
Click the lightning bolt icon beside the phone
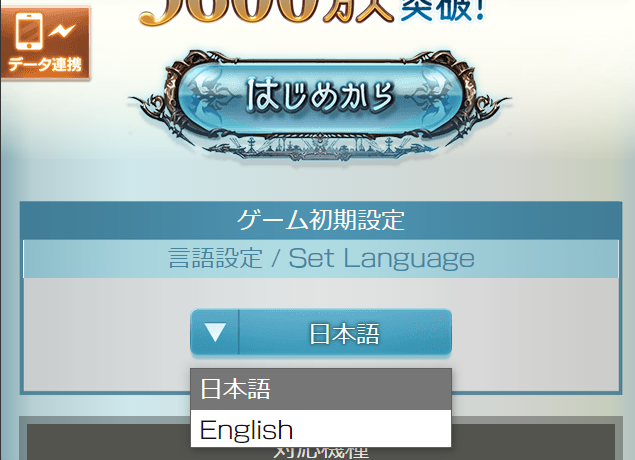(62, 30)
